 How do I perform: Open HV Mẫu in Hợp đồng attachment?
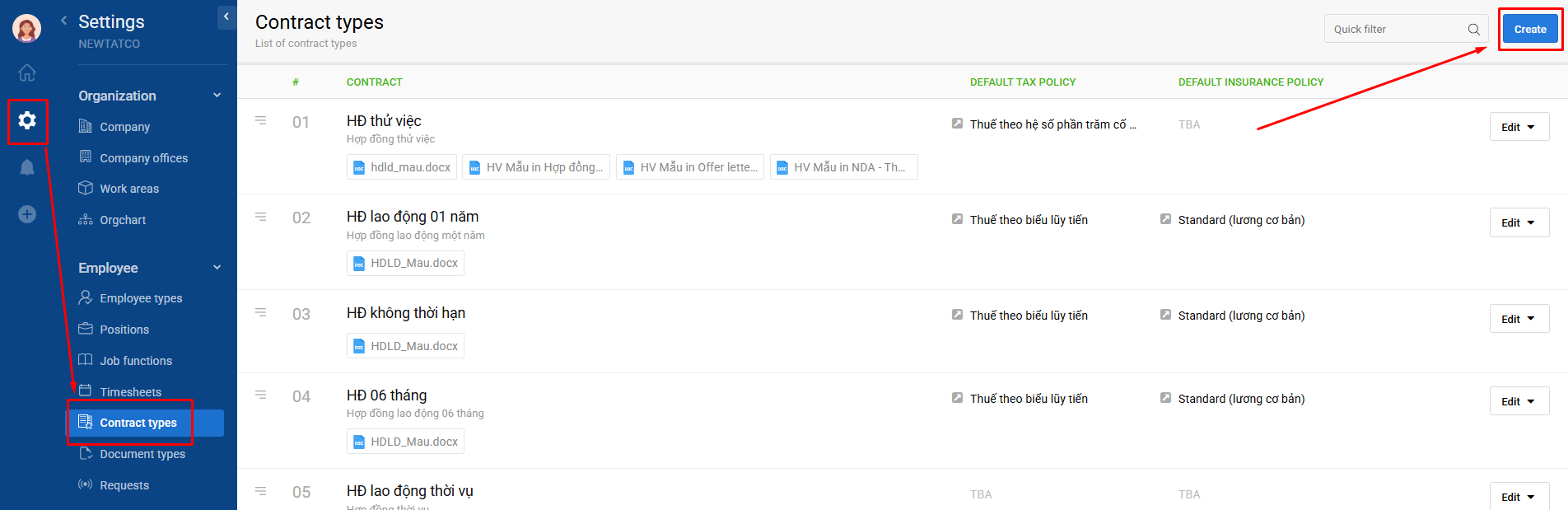coord(536,167)
